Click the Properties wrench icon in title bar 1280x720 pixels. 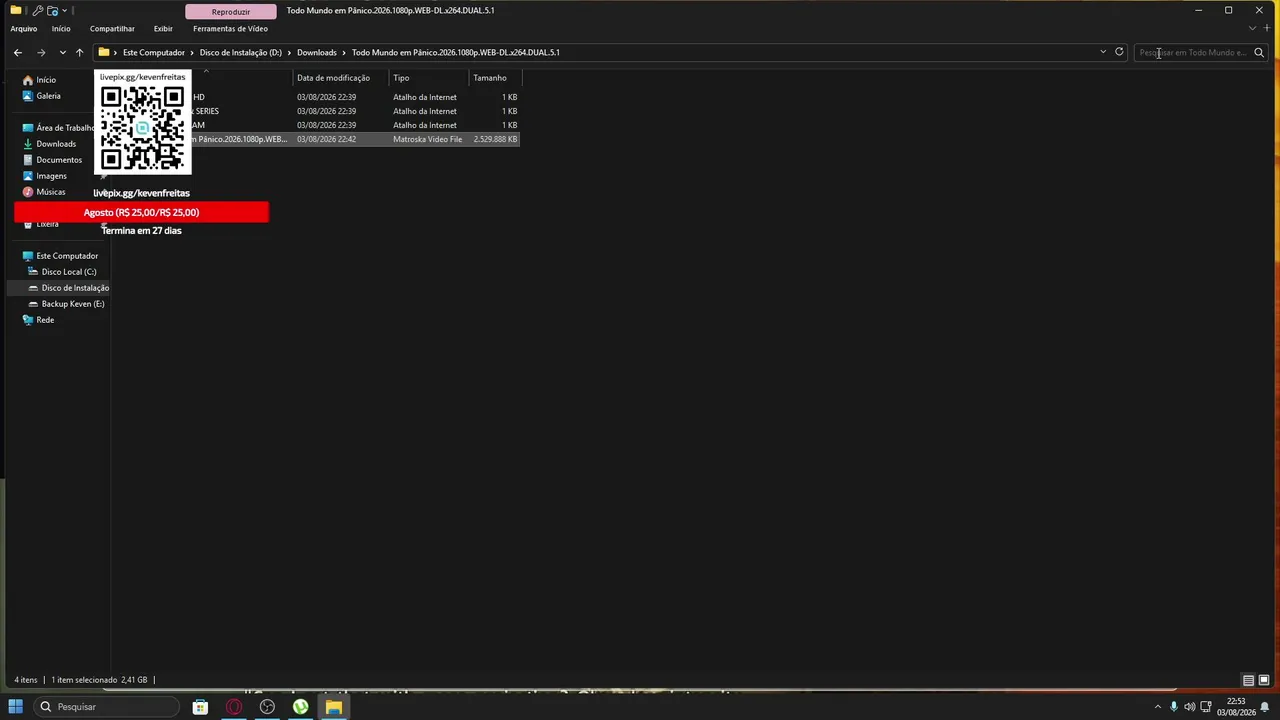[x=38, y=10]
